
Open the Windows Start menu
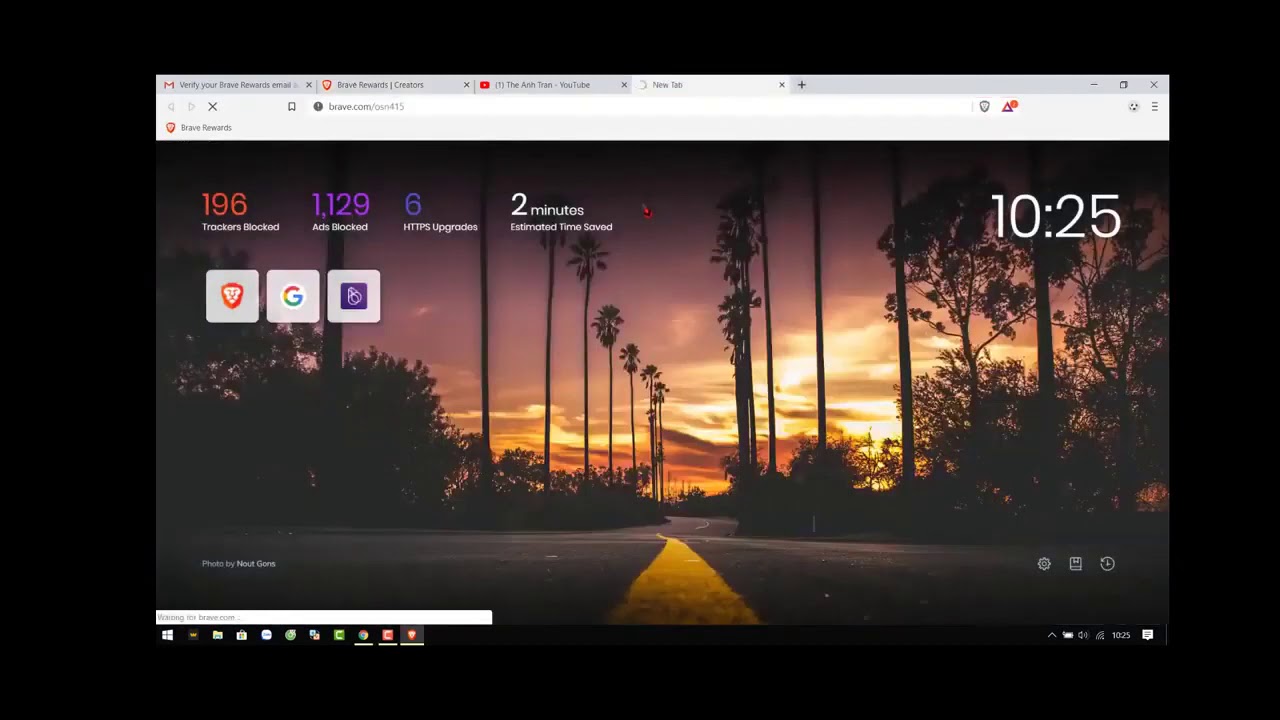pos(168,635)
